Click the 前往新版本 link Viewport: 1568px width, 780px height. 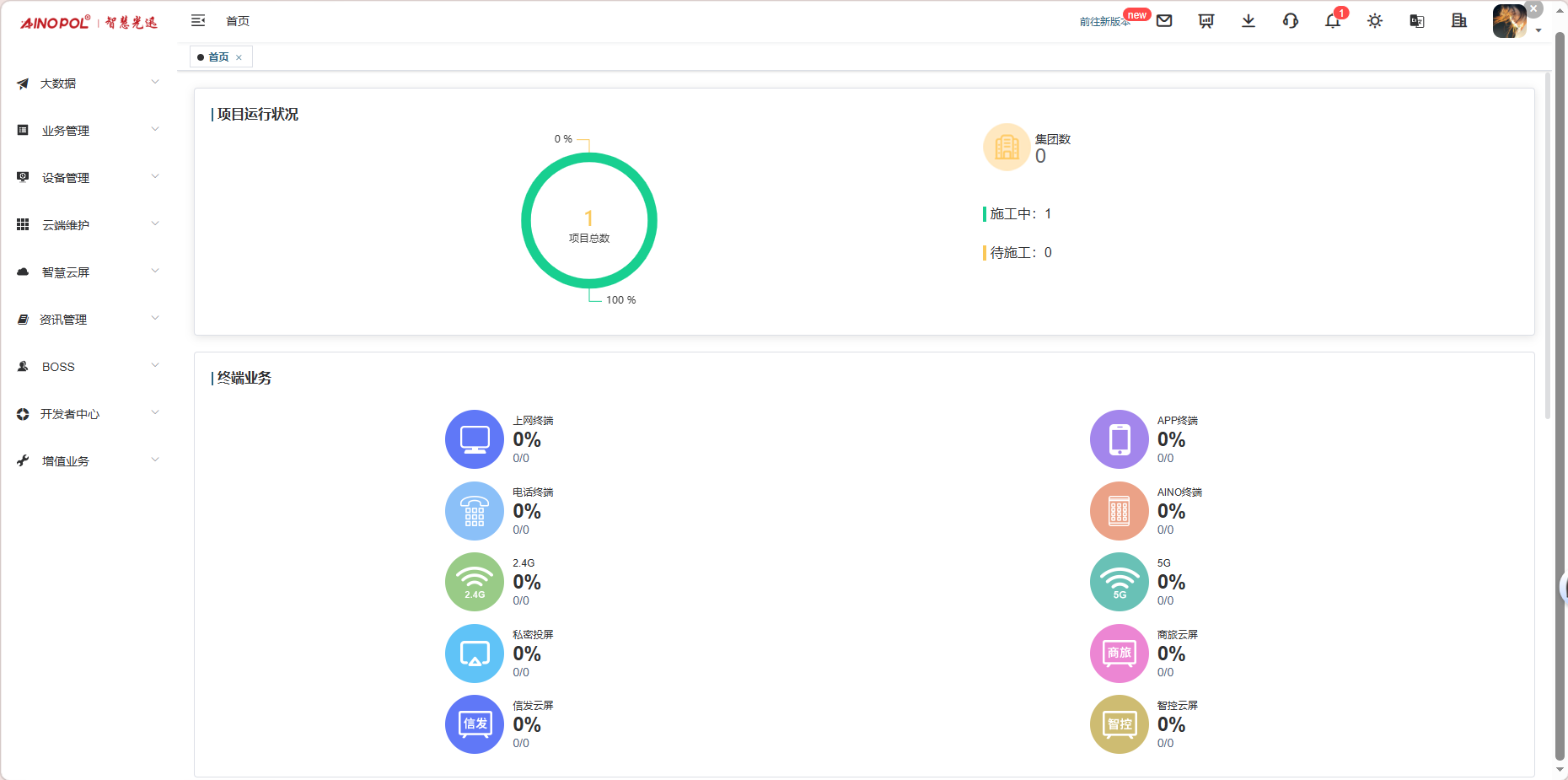click(x=1104, y=22)
